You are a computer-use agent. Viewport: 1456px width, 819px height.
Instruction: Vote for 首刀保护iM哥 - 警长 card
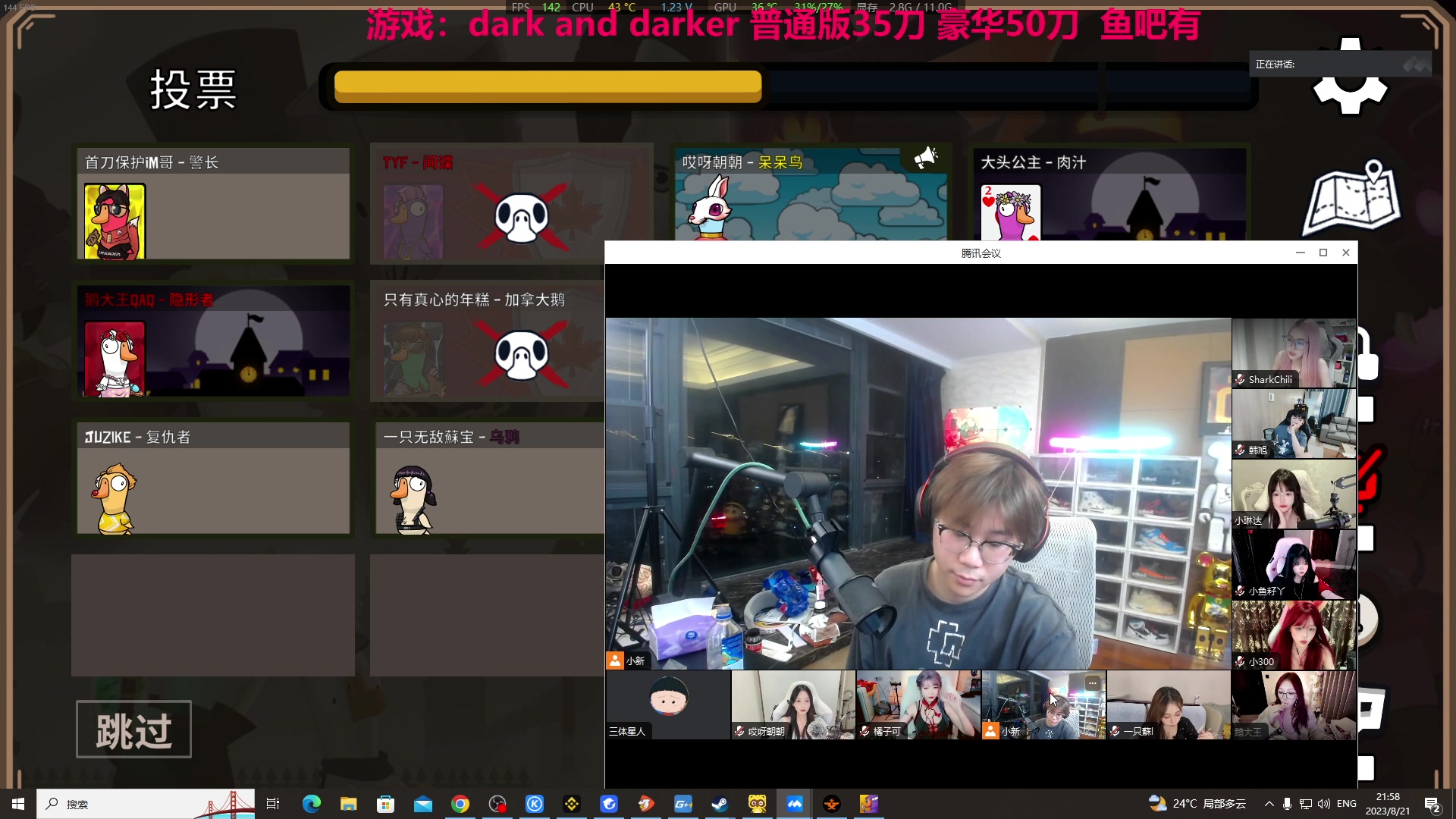pos(213,204)
